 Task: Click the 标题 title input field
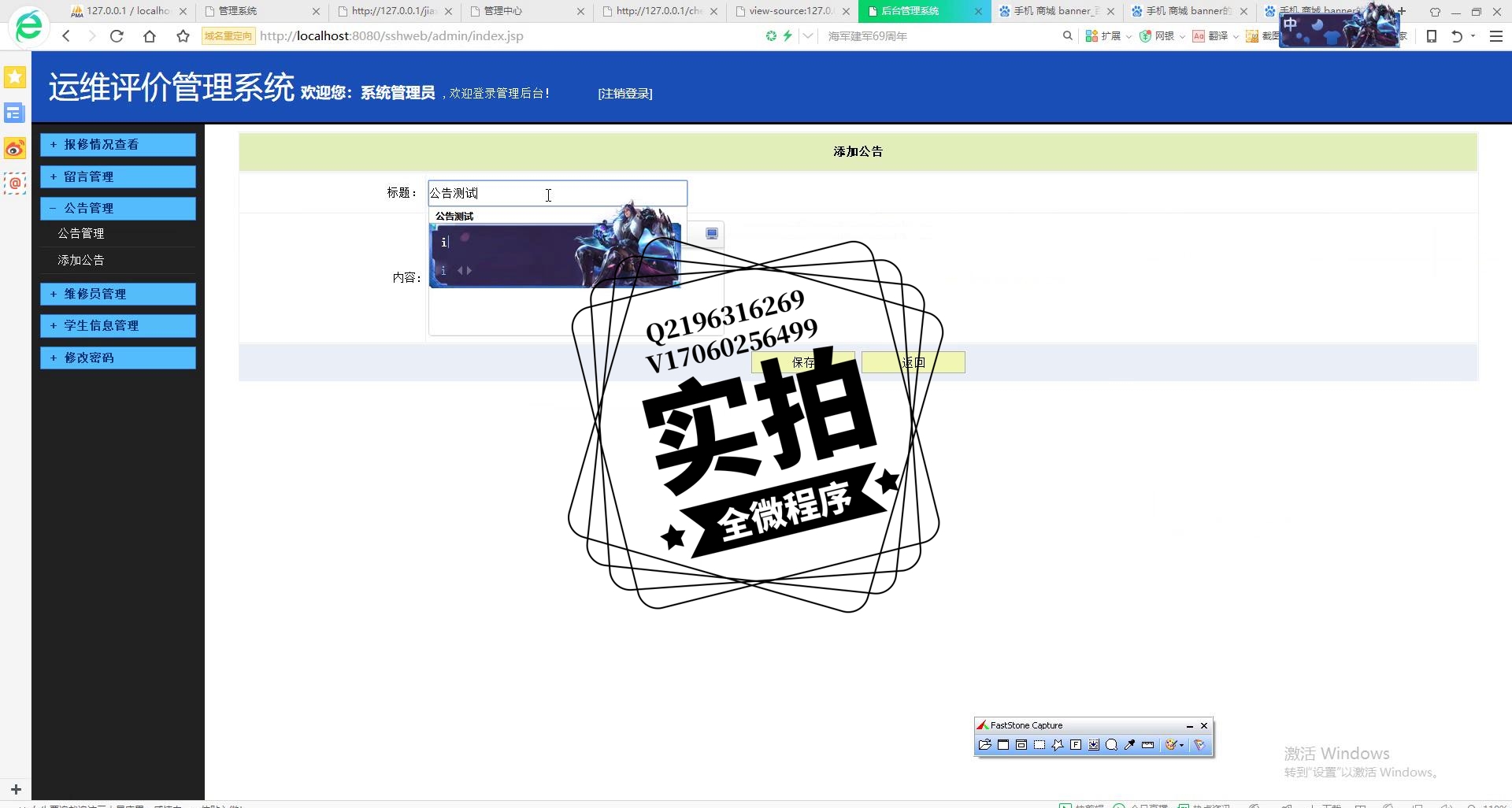tap(558, 194)
